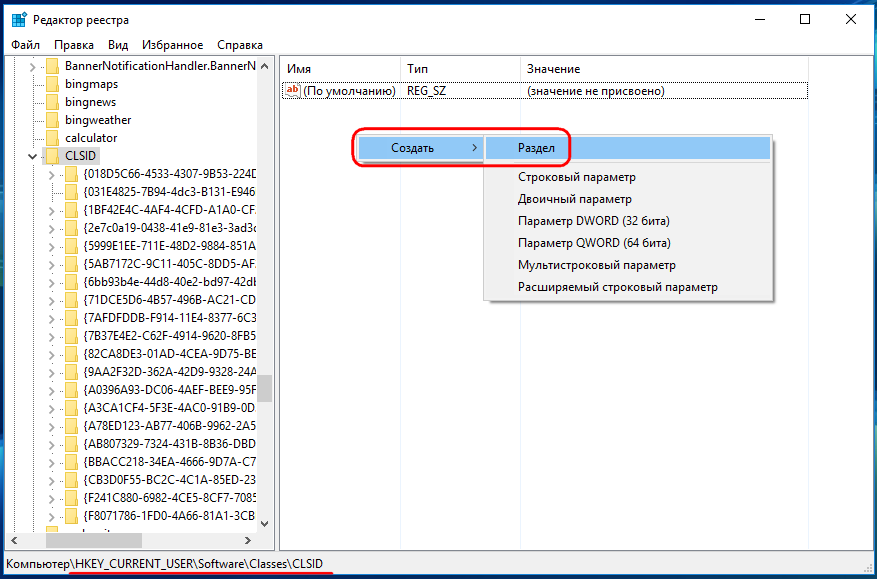The height and width of the screenshot is (579, 877).
Task: Expand the {2e7c0a19-0438-41e9 key
Action: pos(52,229)
